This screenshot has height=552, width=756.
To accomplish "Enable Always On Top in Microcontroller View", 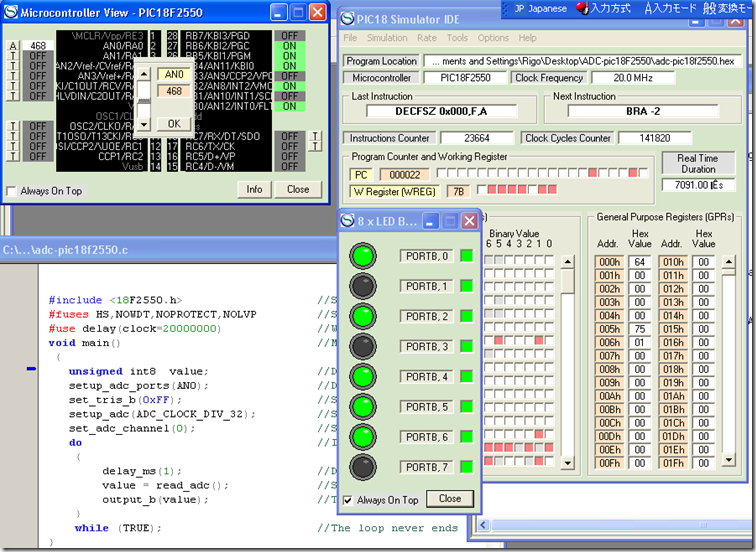I will click(x=12, y=191).
